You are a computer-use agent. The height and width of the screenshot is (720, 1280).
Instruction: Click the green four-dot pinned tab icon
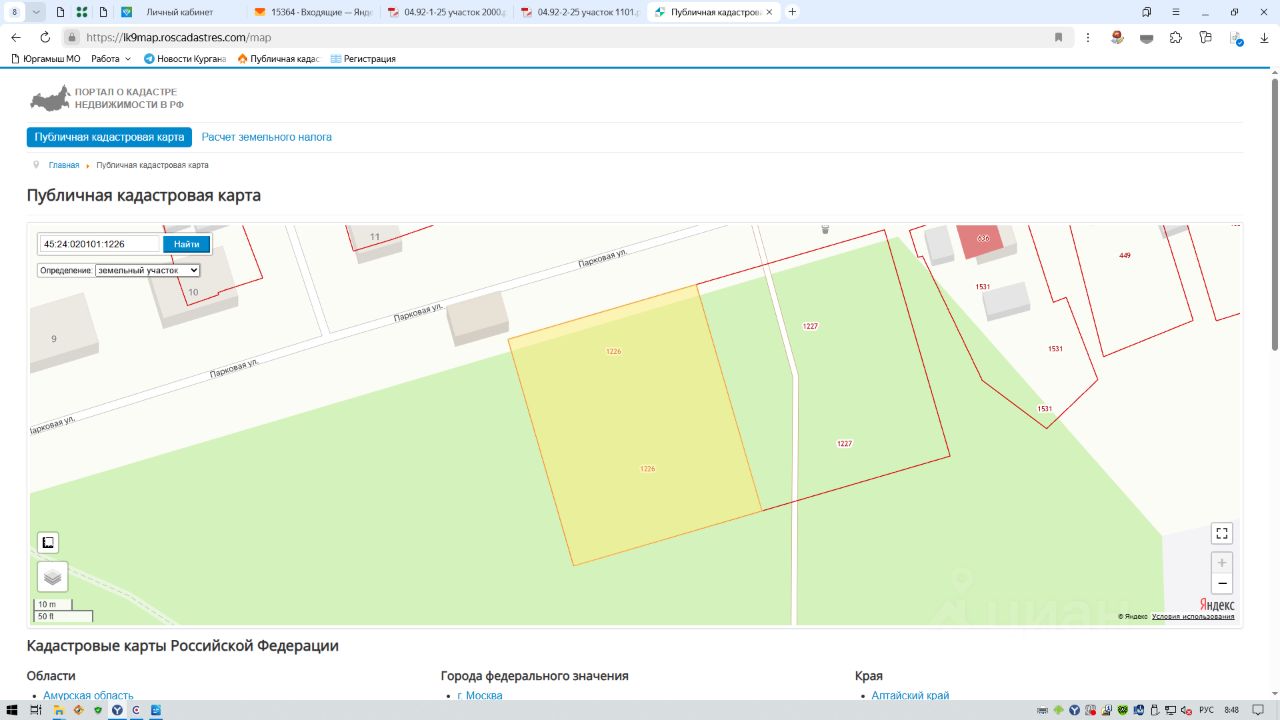(x=81, y=12)
